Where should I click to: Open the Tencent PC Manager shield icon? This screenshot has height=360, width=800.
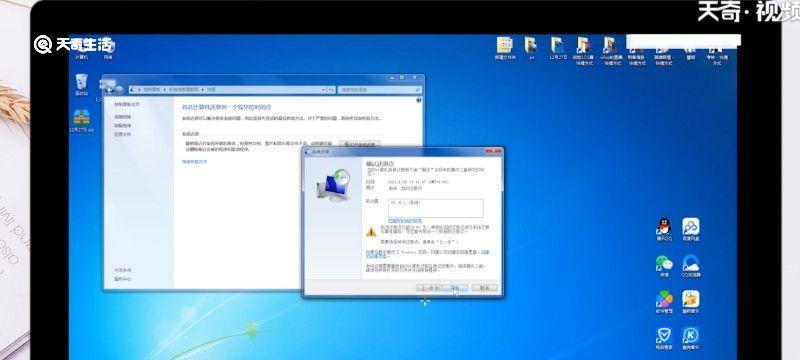click(x=664, y=339)
